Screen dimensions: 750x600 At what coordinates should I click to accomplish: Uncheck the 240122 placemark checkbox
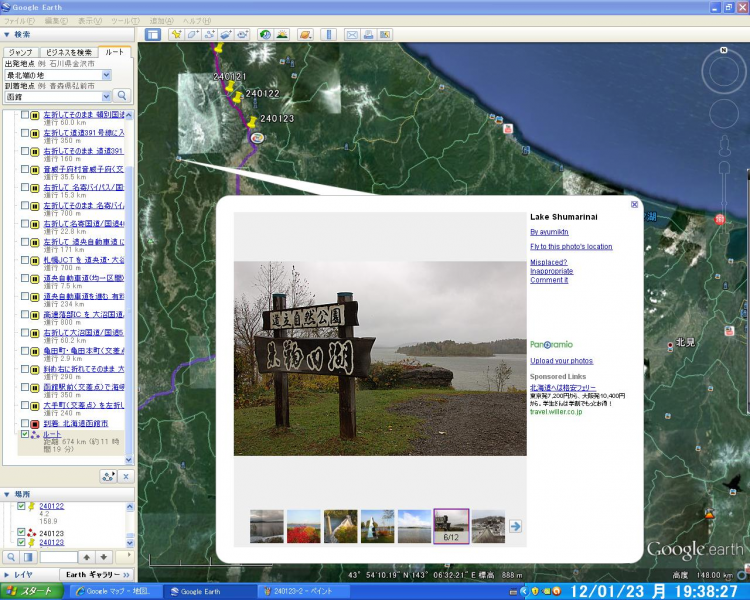tap(21, 506)
